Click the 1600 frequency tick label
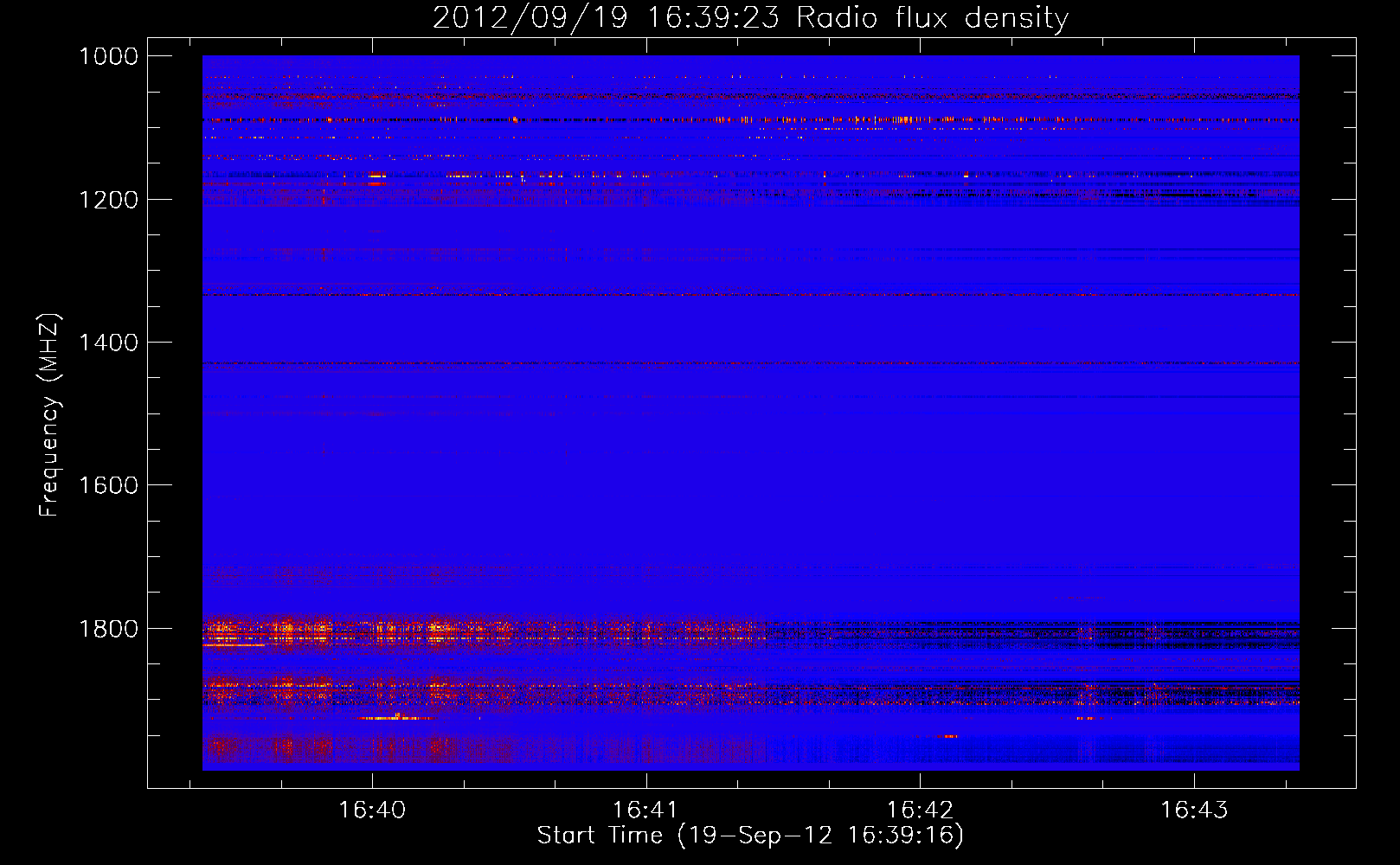This screenshot has width=1400, height=865. pyautogui.click(x=108, y=485)
